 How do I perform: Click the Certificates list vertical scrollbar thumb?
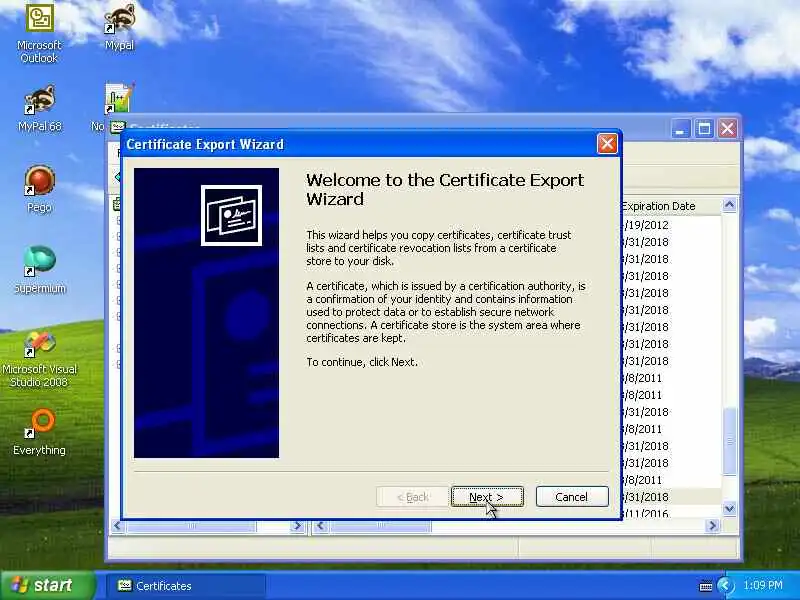[x=730, y=441]
